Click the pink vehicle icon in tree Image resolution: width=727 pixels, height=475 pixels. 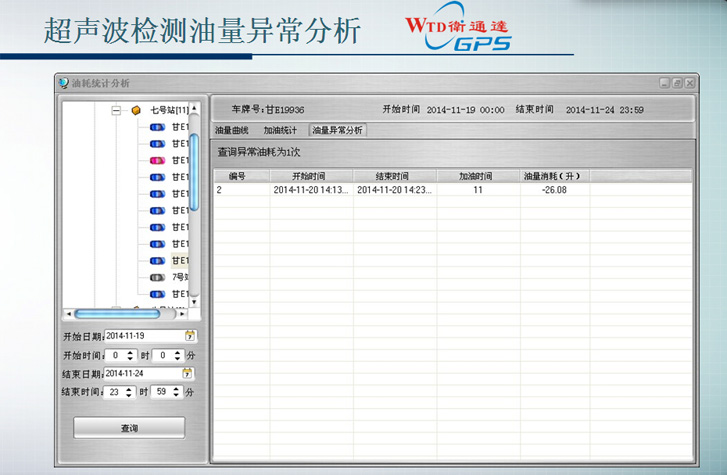(157, 160)
